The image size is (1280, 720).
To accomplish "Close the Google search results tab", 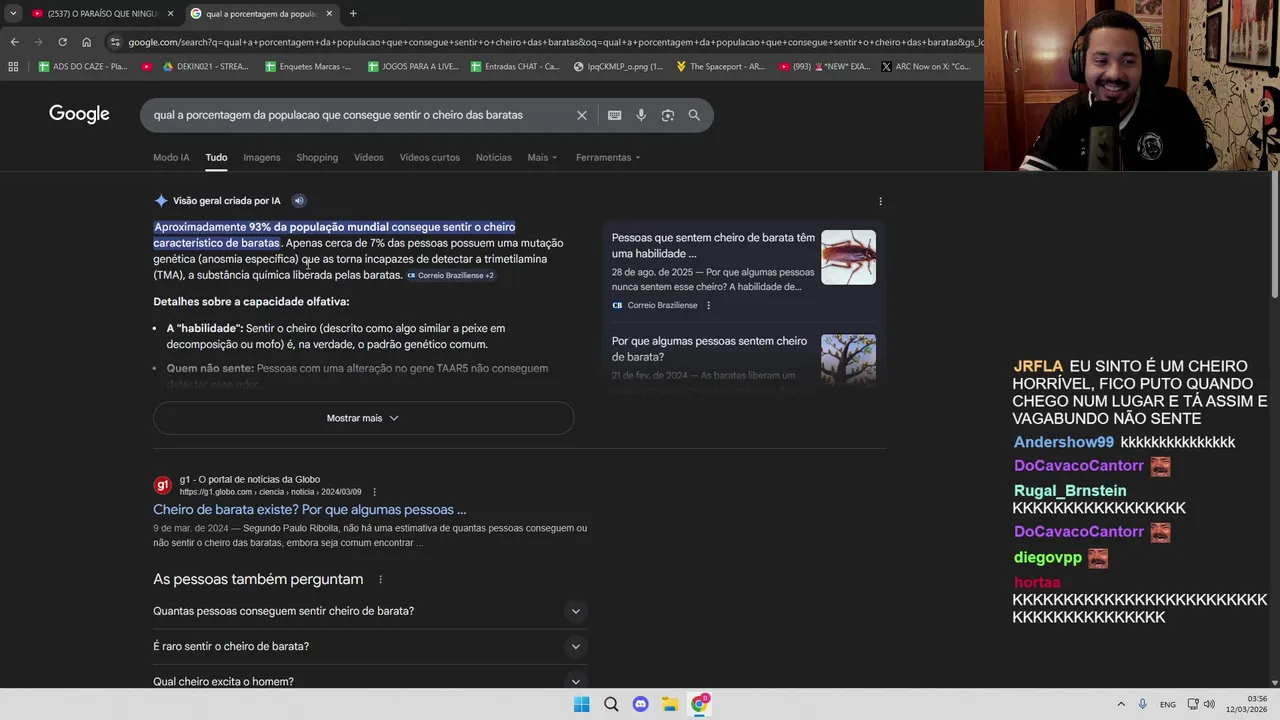I will click(x=329, y=14).
